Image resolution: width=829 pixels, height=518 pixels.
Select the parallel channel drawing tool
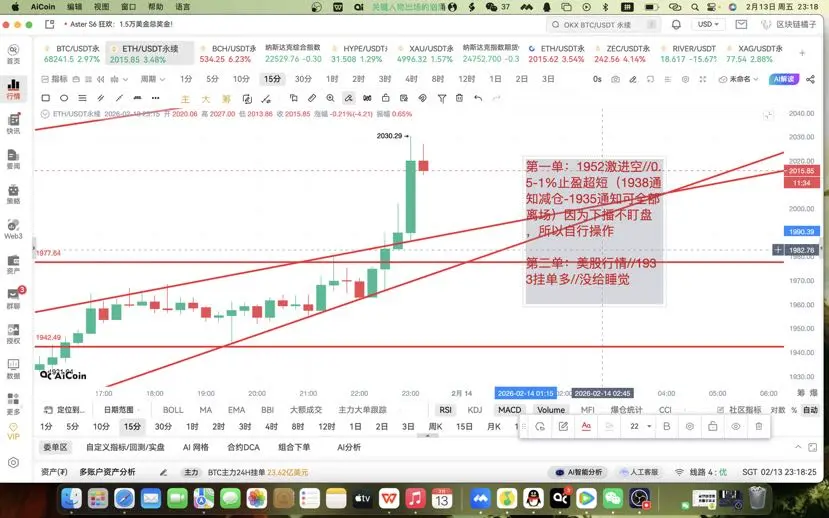pyautogui.click(x=100, y=98)
